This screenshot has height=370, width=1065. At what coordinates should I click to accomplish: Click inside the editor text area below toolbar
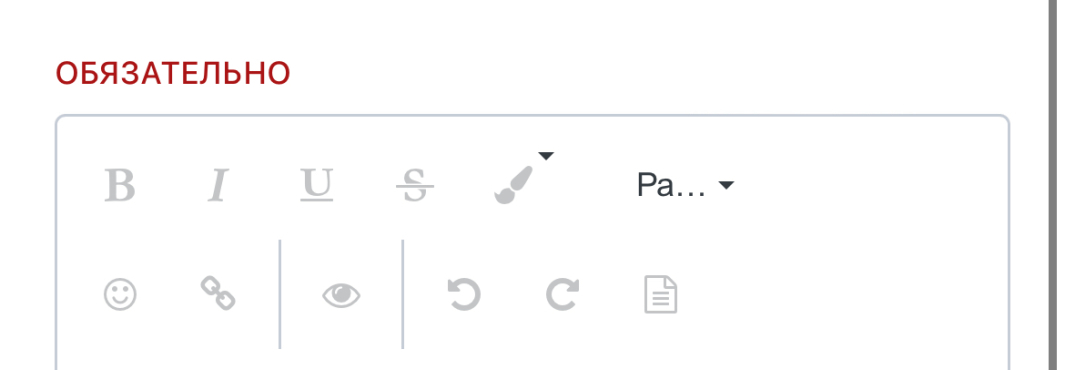point(532,361)
